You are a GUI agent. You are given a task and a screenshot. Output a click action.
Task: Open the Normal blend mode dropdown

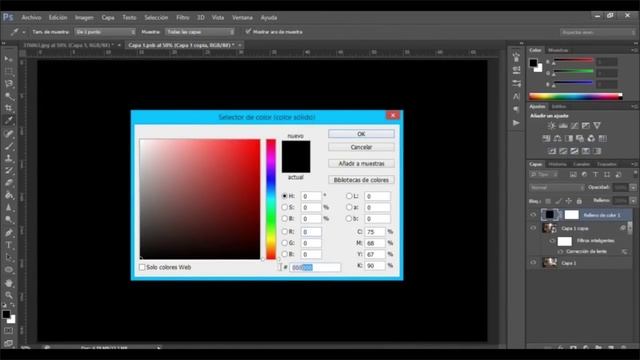coord(557,188)
